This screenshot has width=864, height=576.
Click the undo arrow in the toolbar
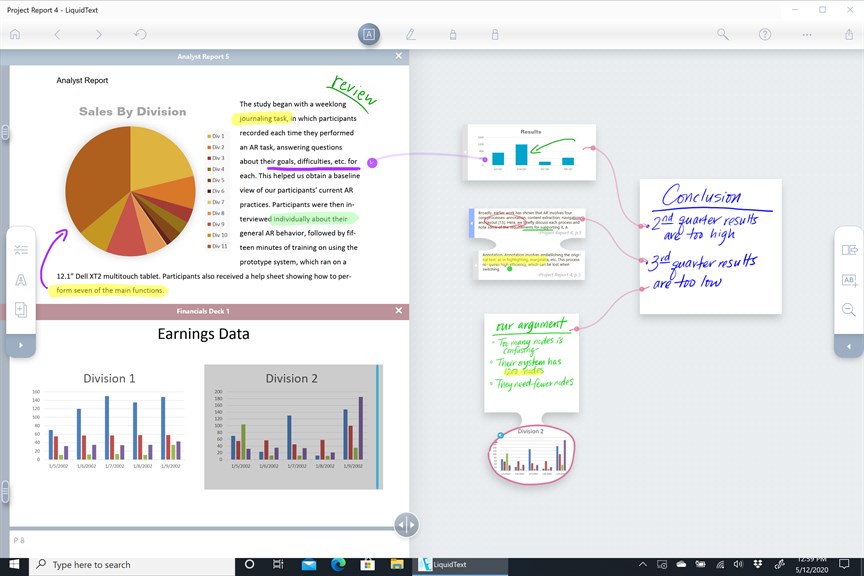click(x=141, y=34)
